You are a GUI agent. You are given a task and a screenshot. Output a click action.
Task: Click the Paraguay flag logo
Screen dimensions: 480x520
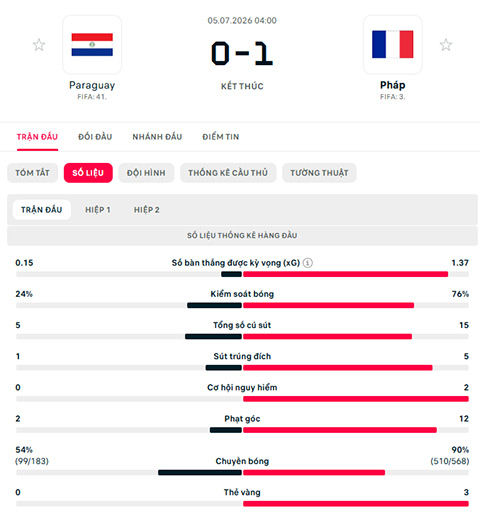point(92,44)
